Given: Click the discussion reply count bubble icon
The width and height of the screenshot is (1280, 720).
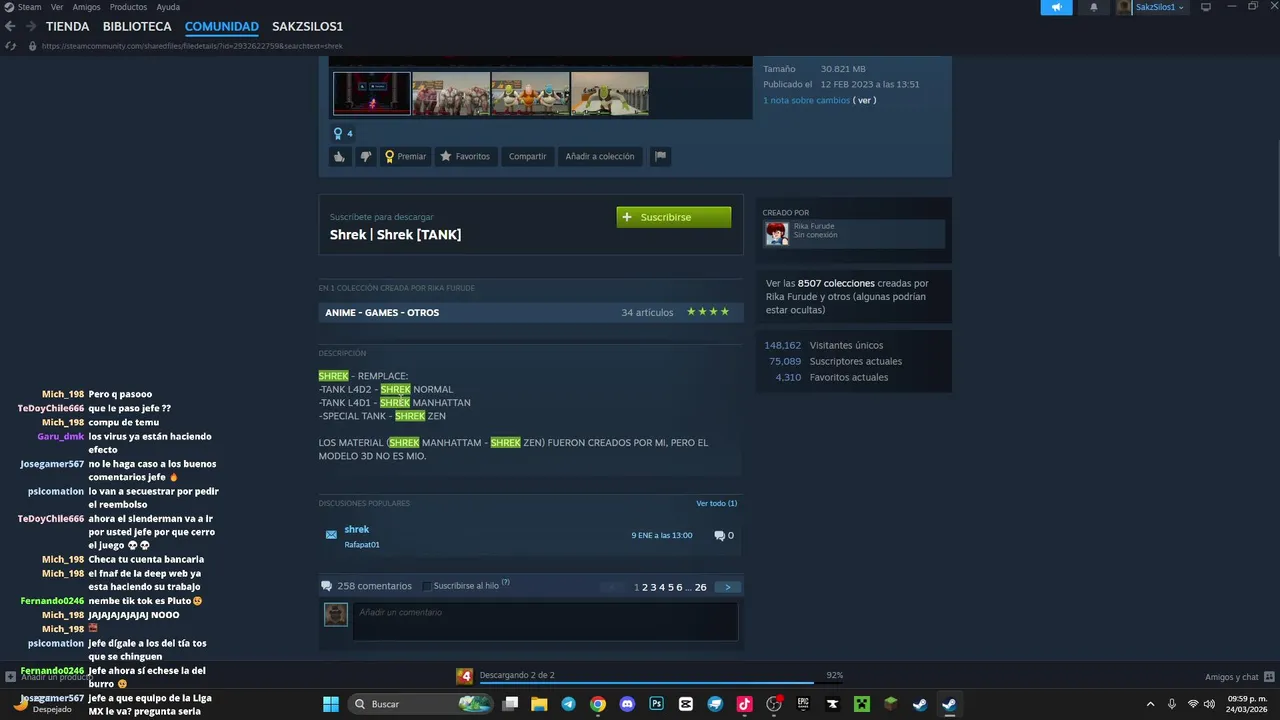Looking at the screenshot, I should tap(719, 535).
